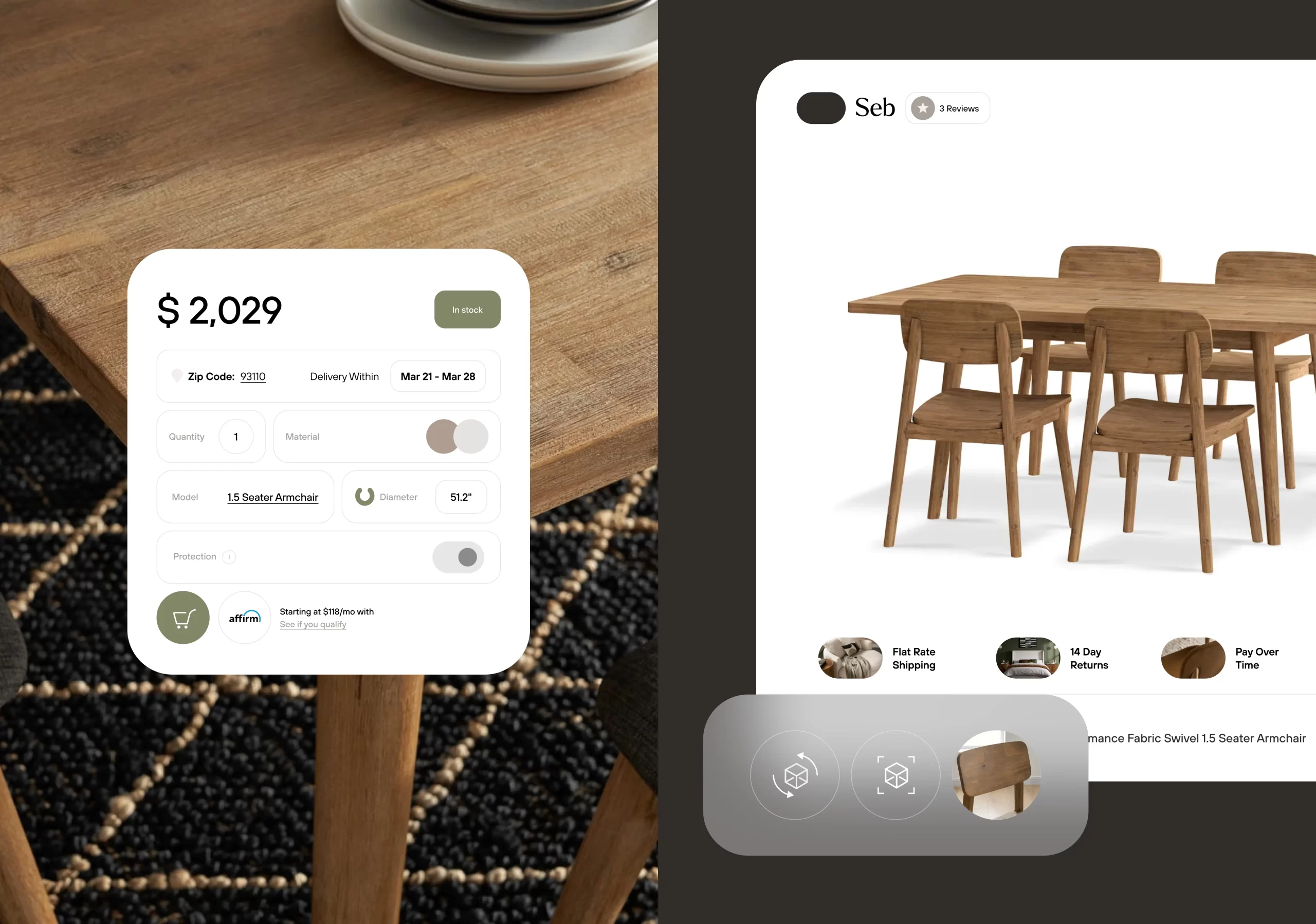
Task: Expand the Diameter measurement field
Action: click(x=459, y=496)
